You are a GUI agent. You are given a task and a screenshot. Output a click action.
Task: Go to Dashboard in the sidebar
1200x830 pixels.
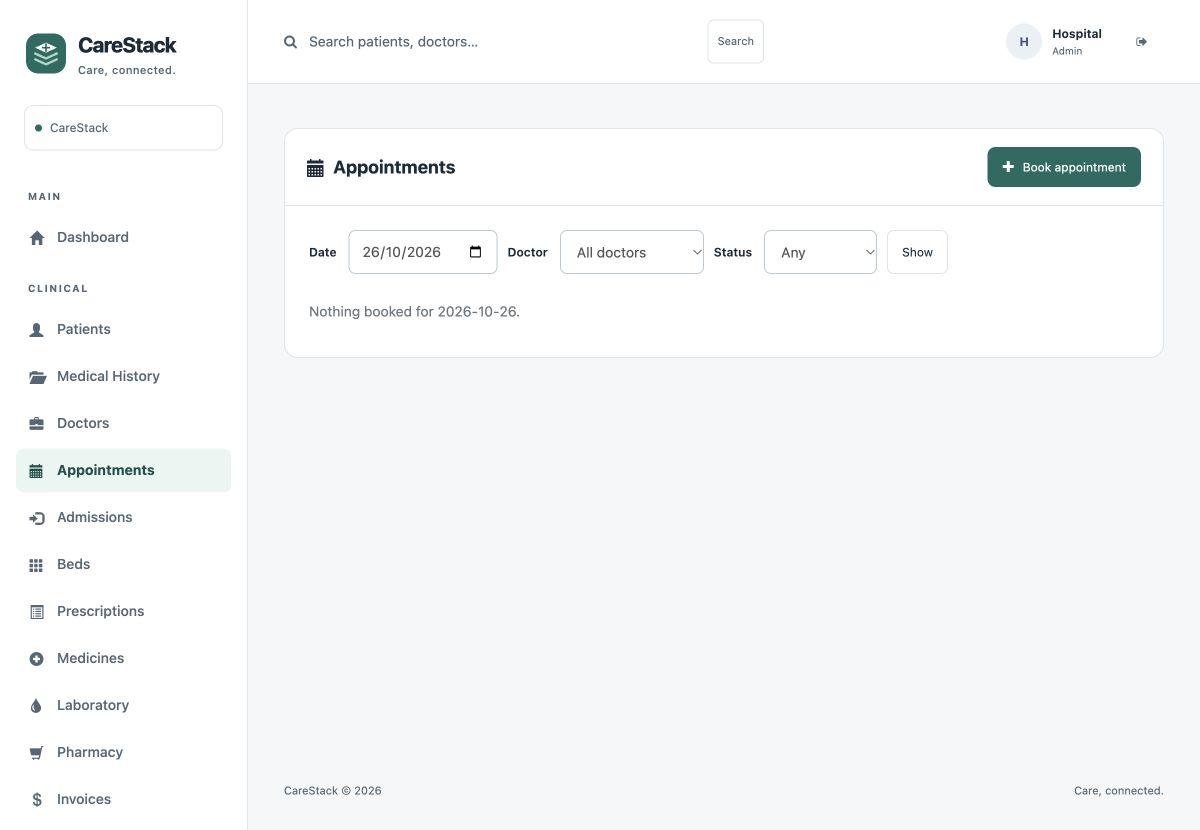click(123, 238)
